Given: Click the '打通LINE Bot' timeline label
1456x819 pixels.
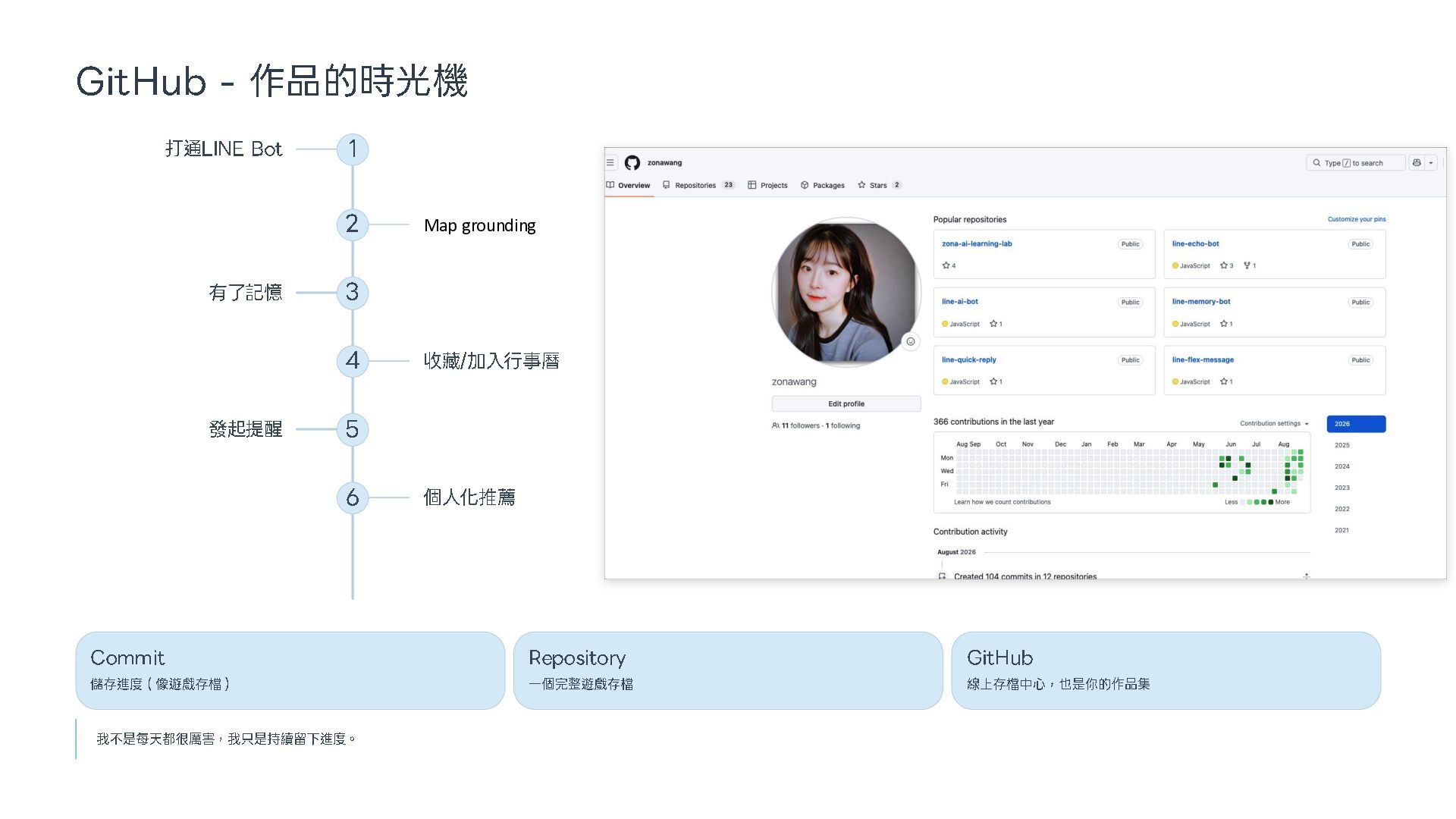Looking at the screenshot, I should click(224, 149).
